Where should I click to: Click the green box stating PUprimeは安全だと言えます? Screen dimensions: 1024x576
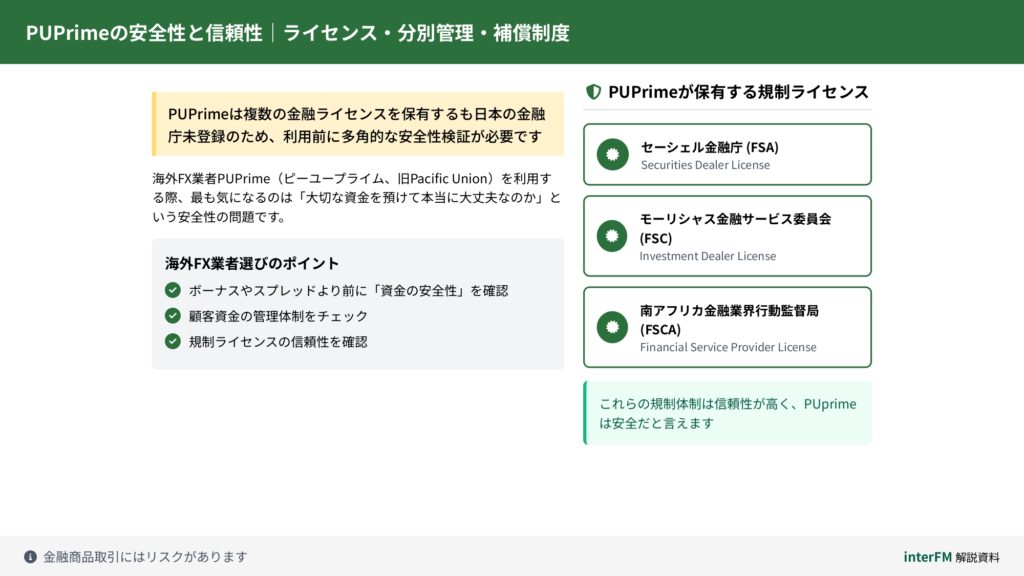pos(727,413)
